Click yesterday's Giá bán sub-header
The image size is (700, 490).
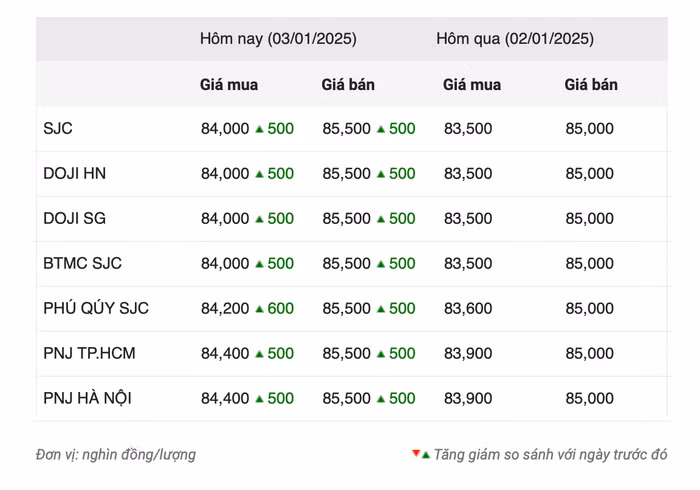pos(591,85)
